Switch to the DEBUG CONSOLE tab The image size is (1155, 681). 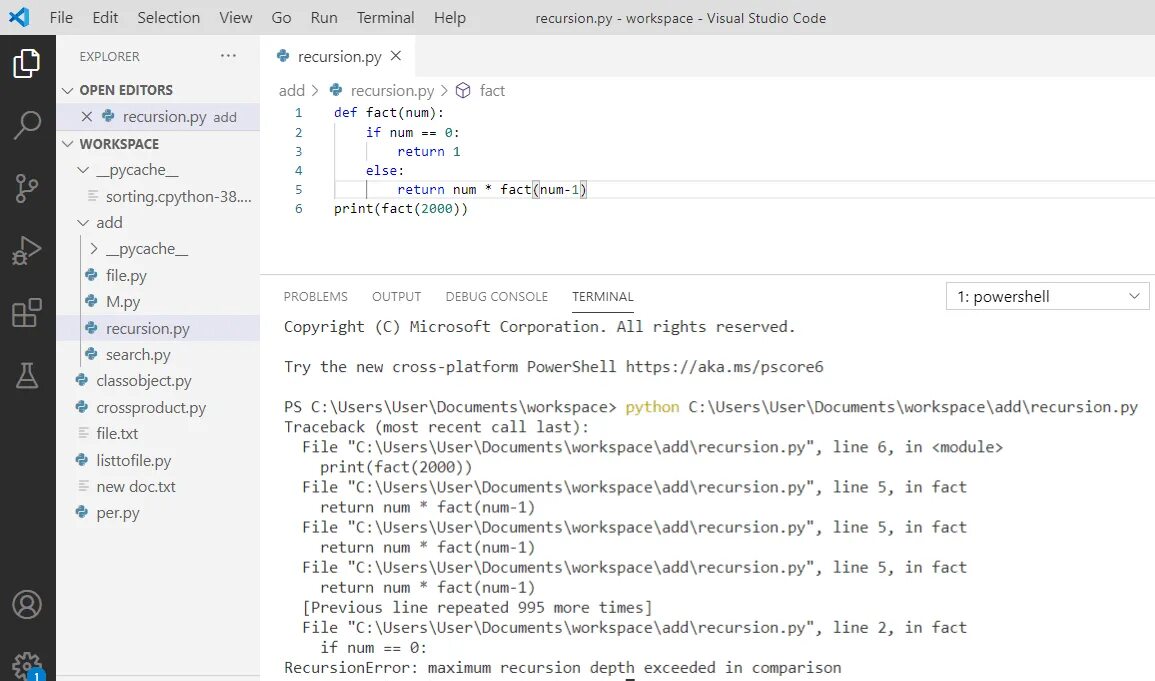pyautogui.click(x=496, y=296)
